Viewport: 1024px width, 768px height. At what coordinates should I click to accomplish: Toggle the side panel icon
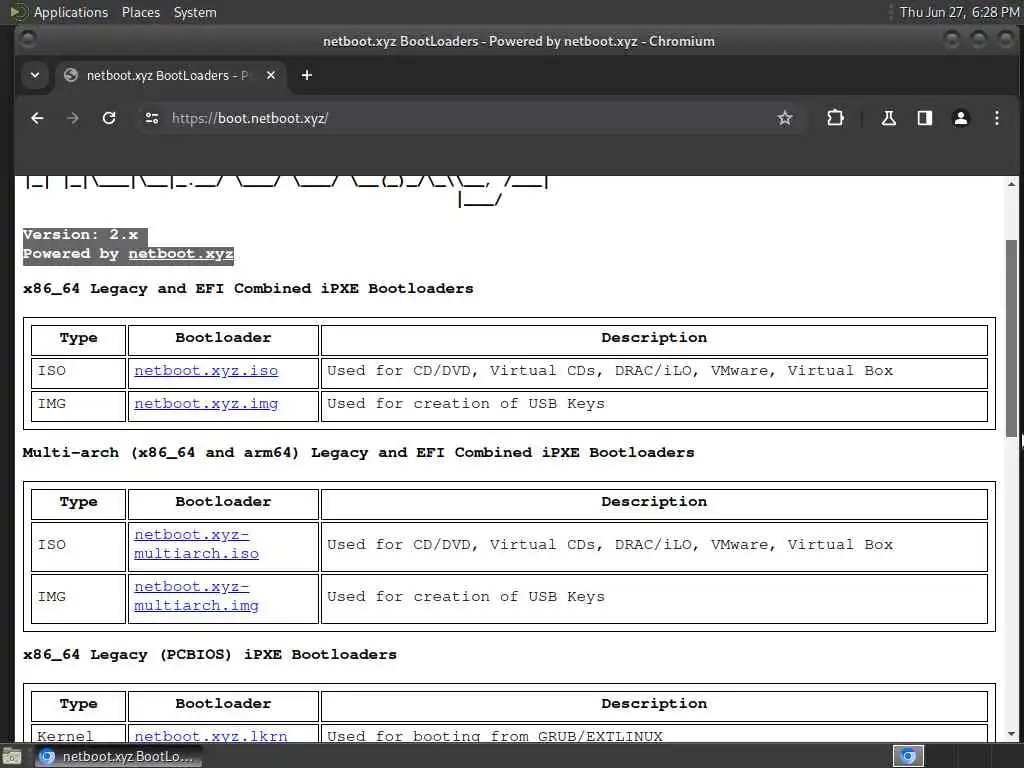coord(925,118)
